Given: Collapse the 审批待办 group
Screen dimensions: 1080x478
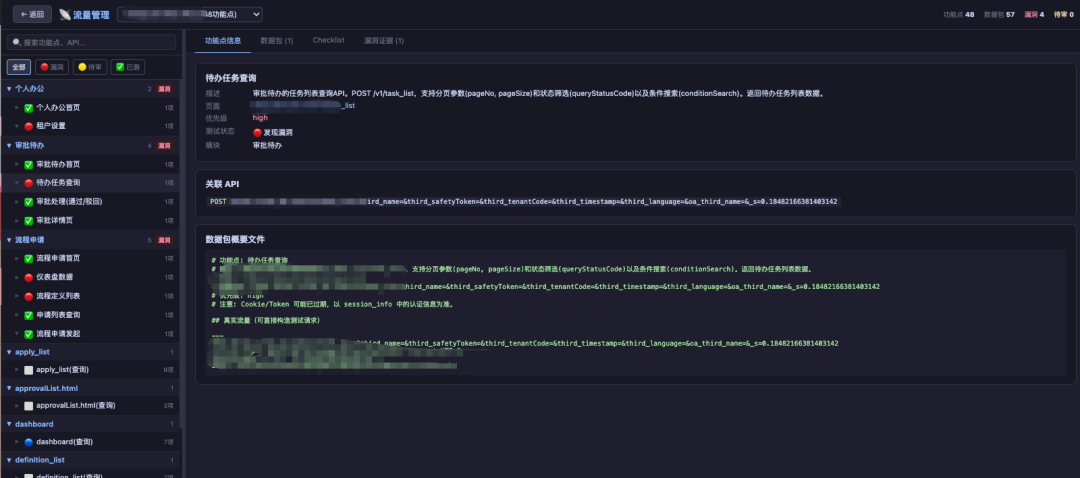Looking at the screenshot, I should coord(9,146).
